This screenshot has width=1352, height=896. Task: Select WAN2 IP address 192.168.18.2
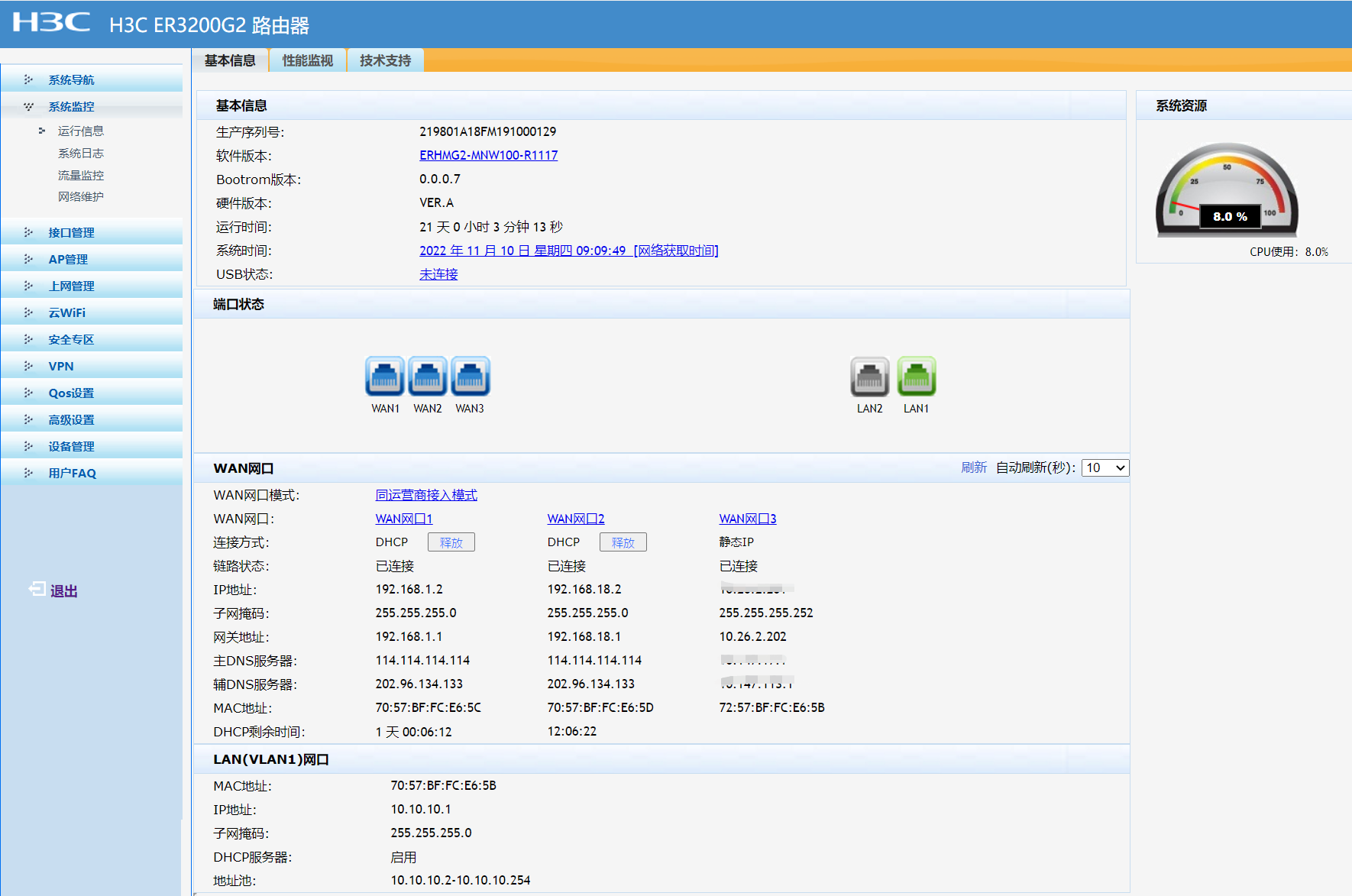584,589
